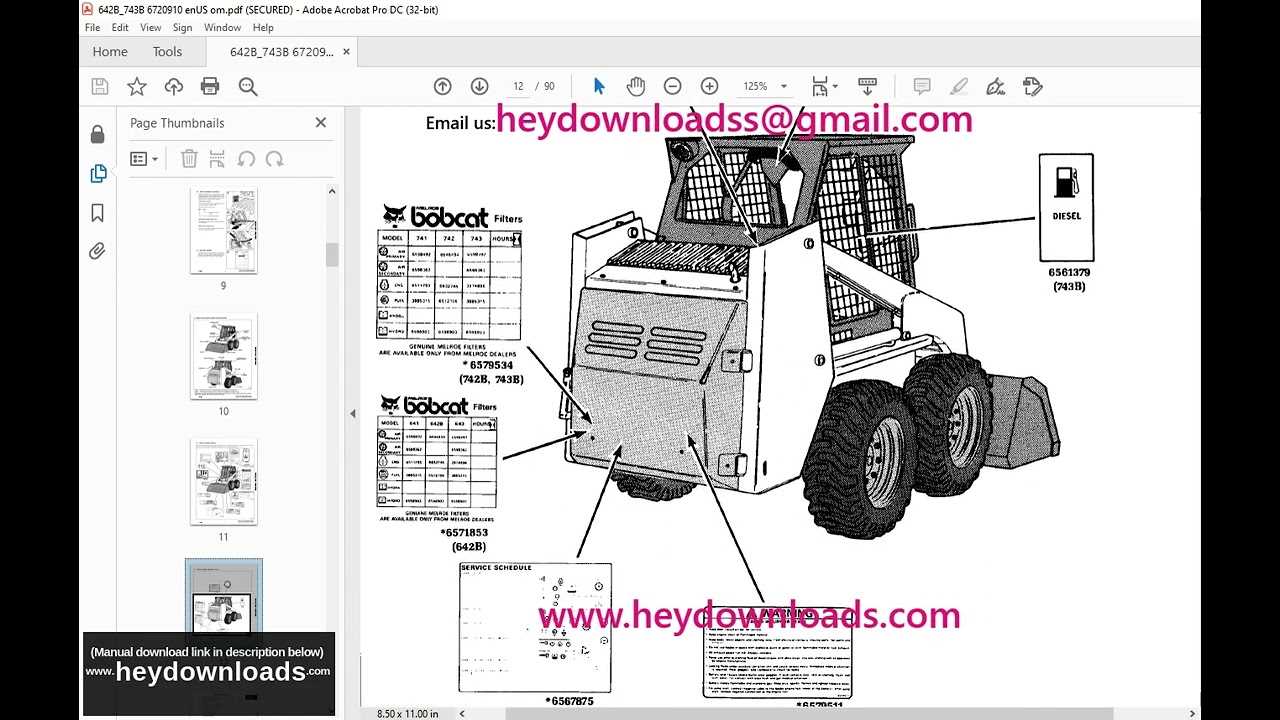Select page 11 thumbnail
This screenshot has height=720, width=1280.
point(223,481)
